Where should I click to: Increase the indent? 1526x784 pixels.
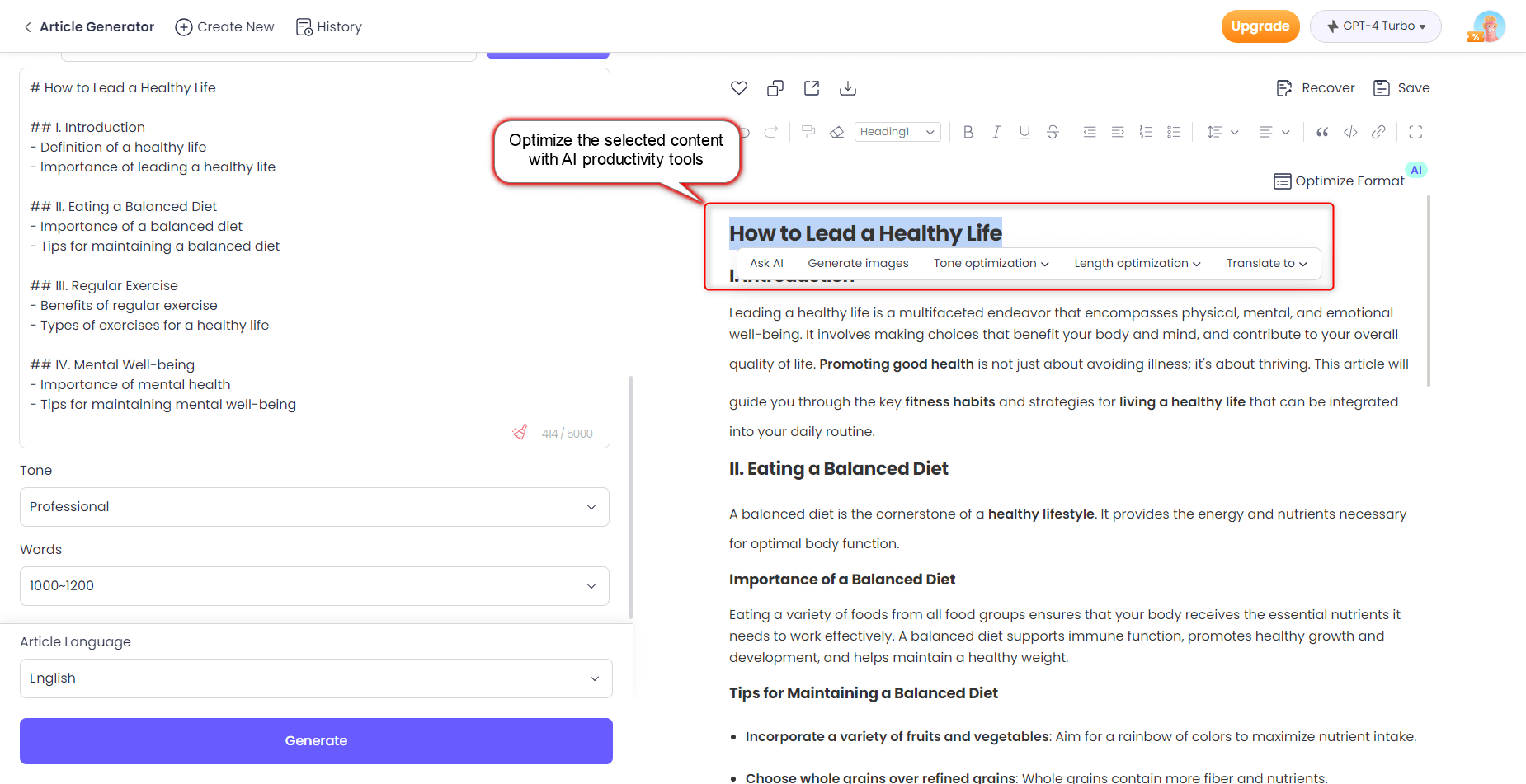(1118, 132)
